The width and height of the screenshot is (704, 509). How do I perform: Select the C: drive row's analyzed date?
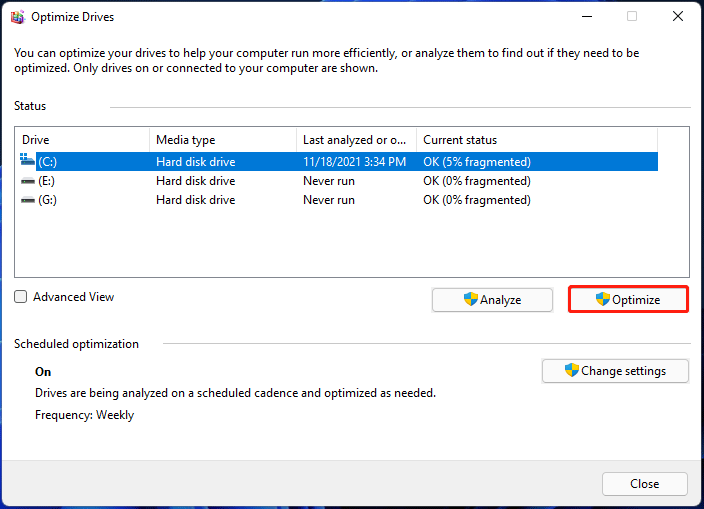[x=354, y=161]
